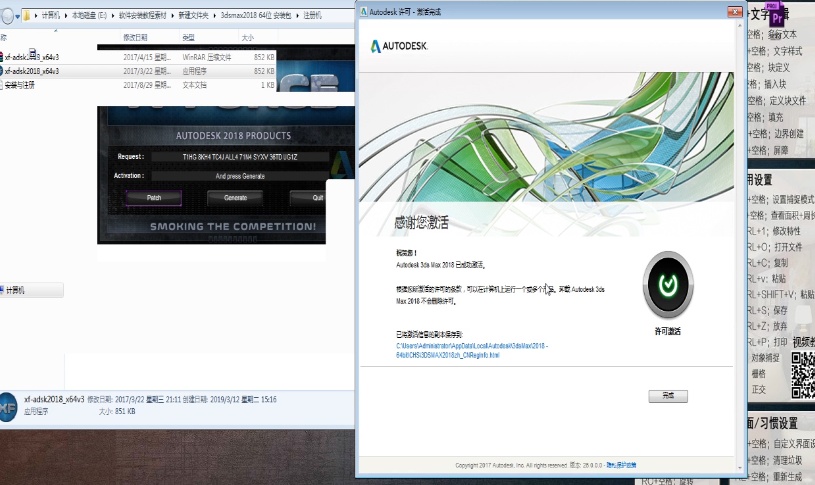This screenshot has height=485, width=815.
Task: Click the 1 KB size cell
Action: 268,85
